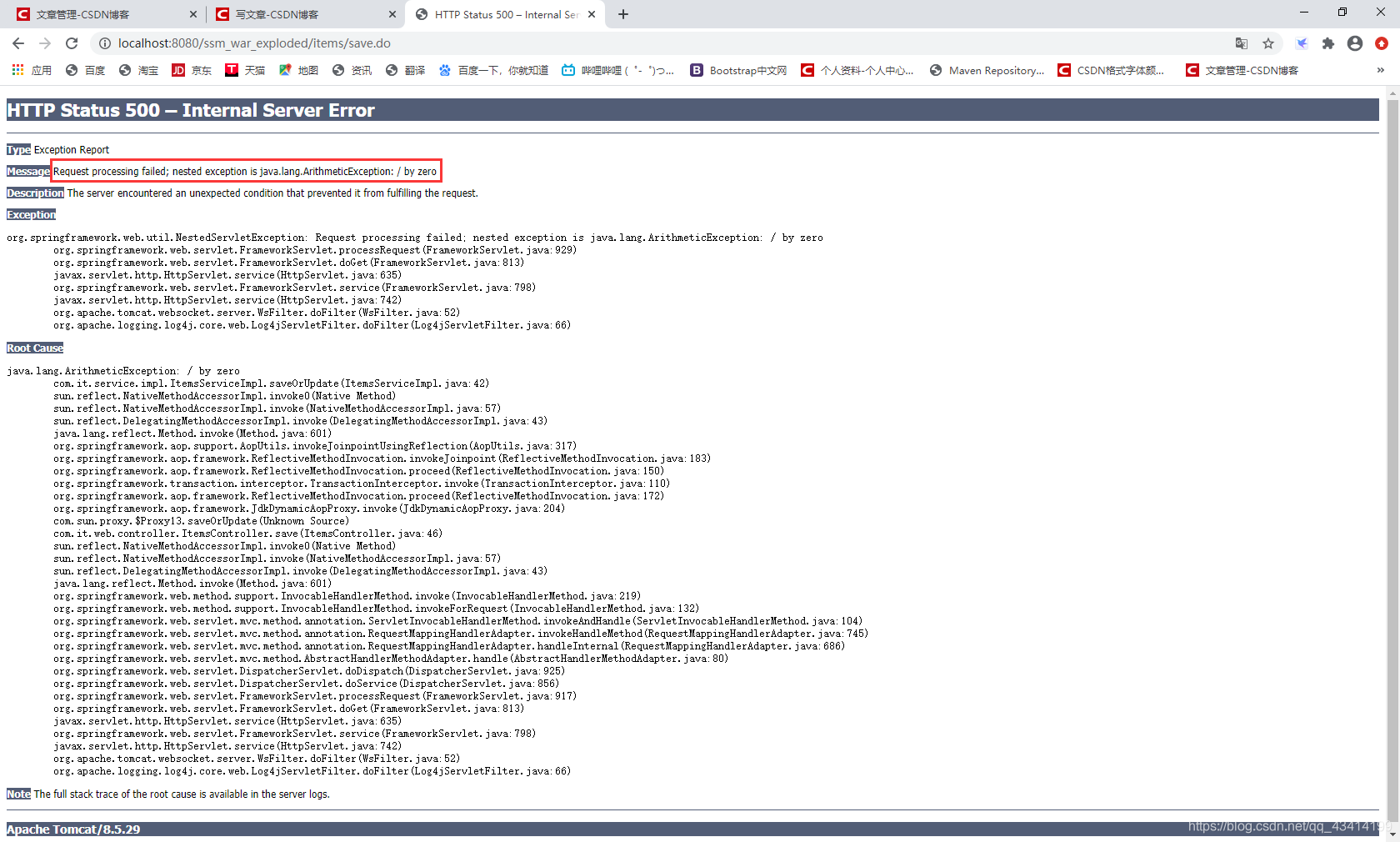Bookmark this page with the star
The height and width of the screenshot is (842, 1400).
click(1268, 43)
